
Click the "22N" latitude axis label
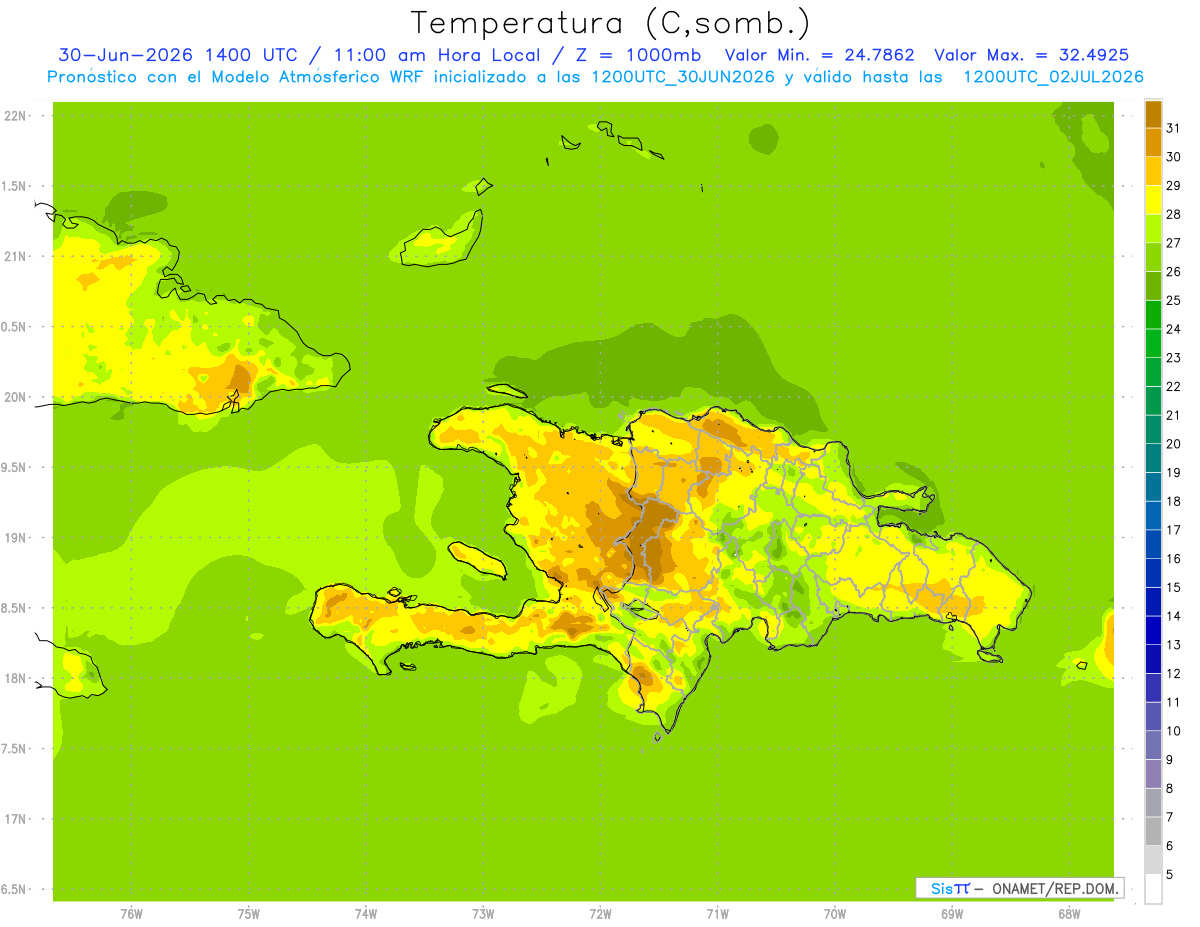14,116
